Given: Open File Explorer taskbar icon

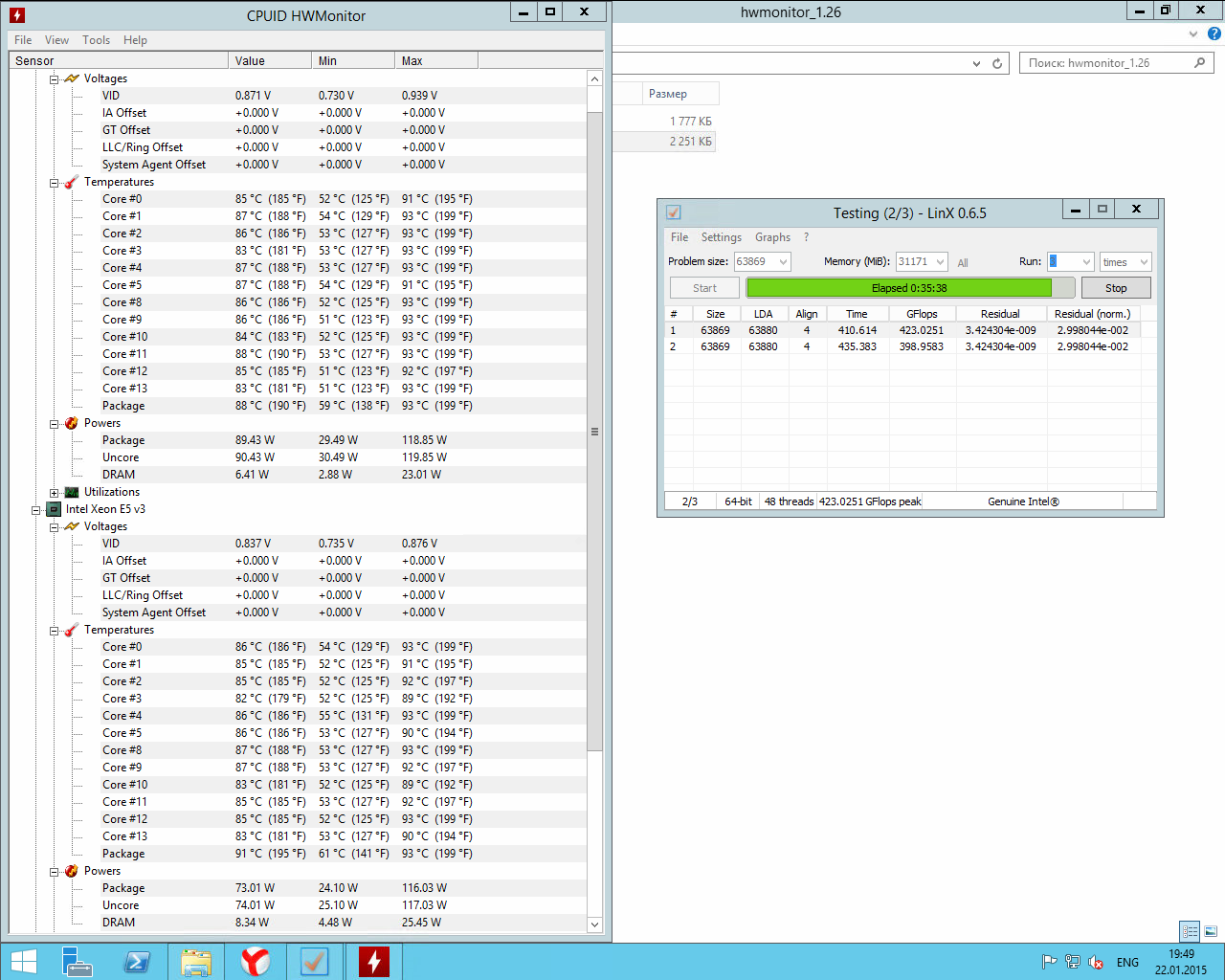Looking at the screenshot, I should (x=196, y=962).
